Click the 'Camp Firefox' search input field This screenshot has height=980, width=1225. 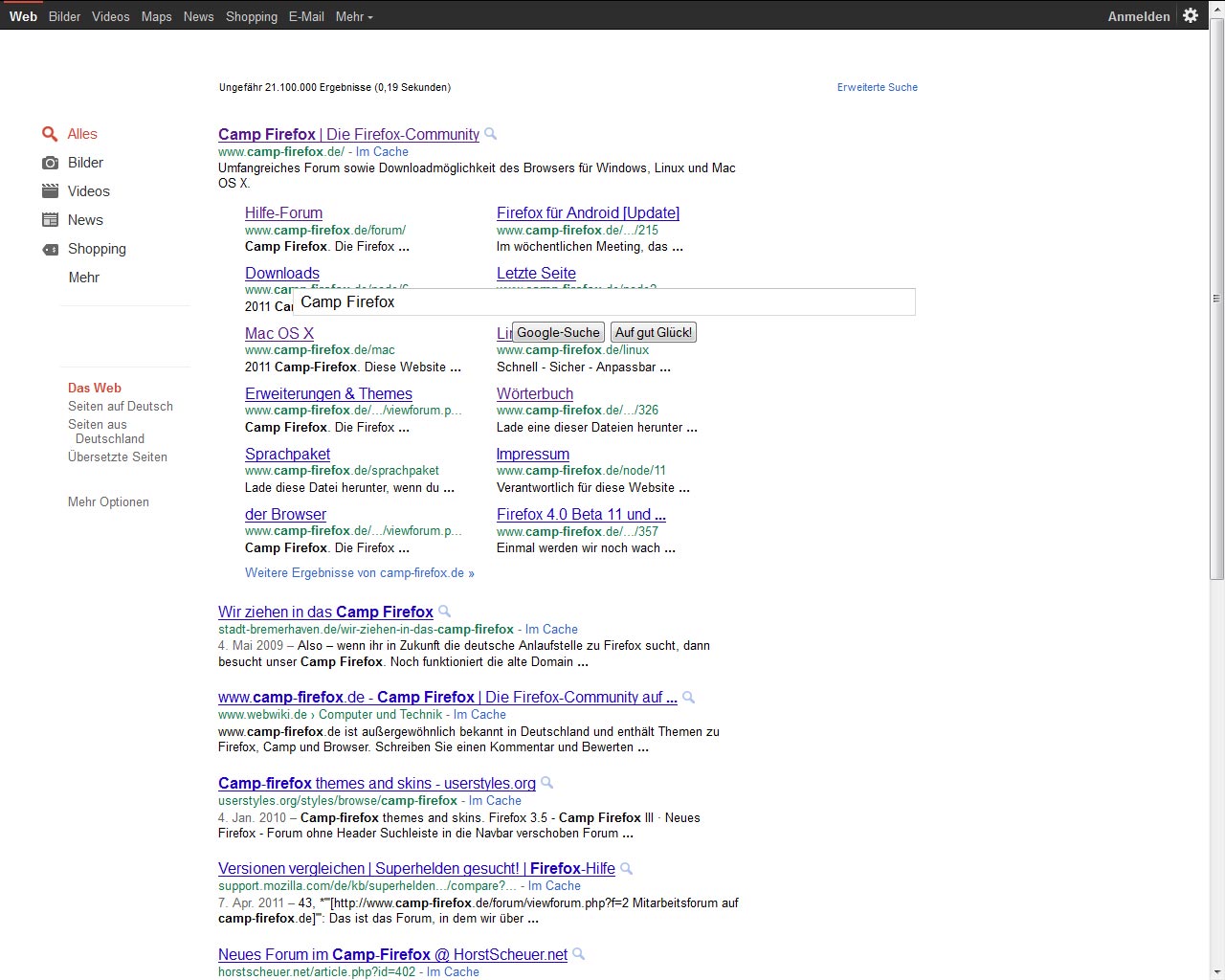pyautogui.click(x=605, y=301)
